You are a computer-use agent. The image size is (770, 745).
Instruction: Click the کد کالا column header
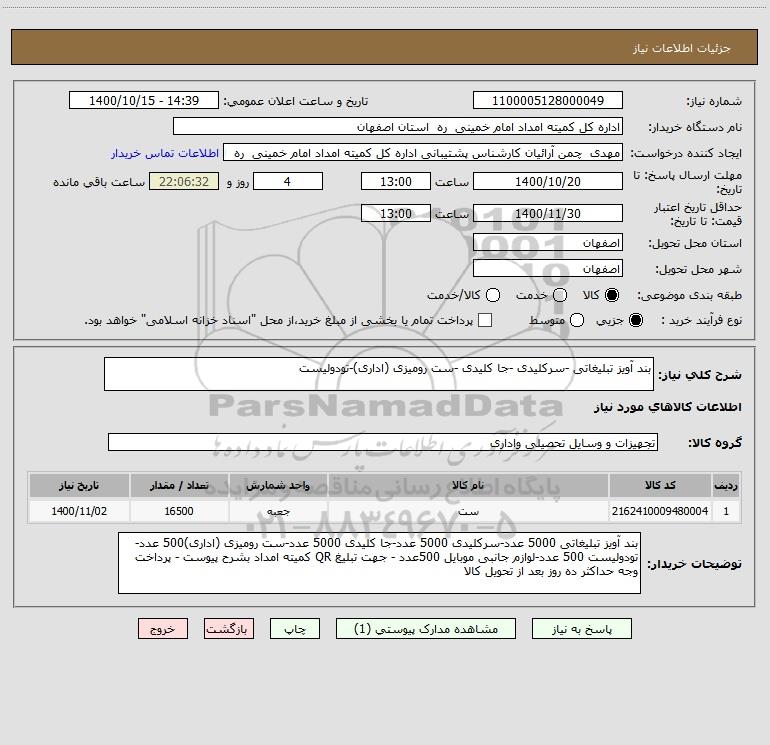[x=660, y=485]
